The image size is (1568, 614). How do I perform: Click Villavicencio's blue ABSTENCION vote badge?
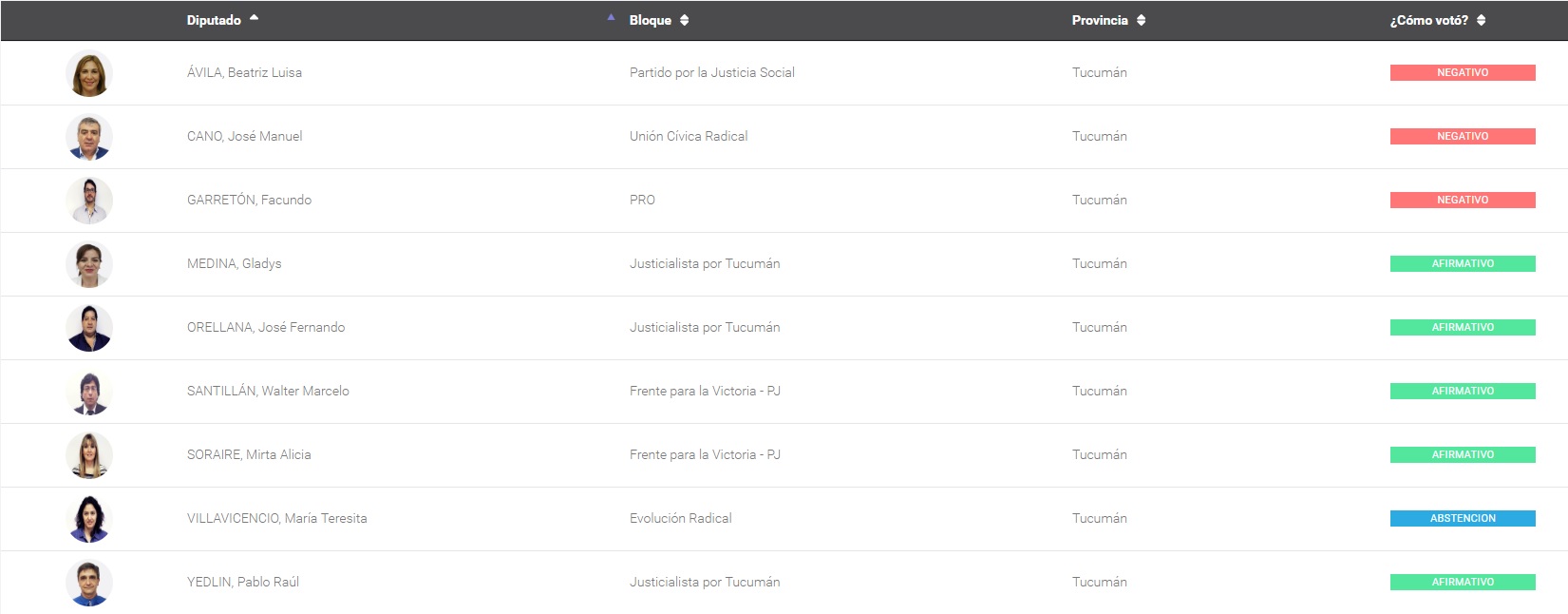point(1462,518)
